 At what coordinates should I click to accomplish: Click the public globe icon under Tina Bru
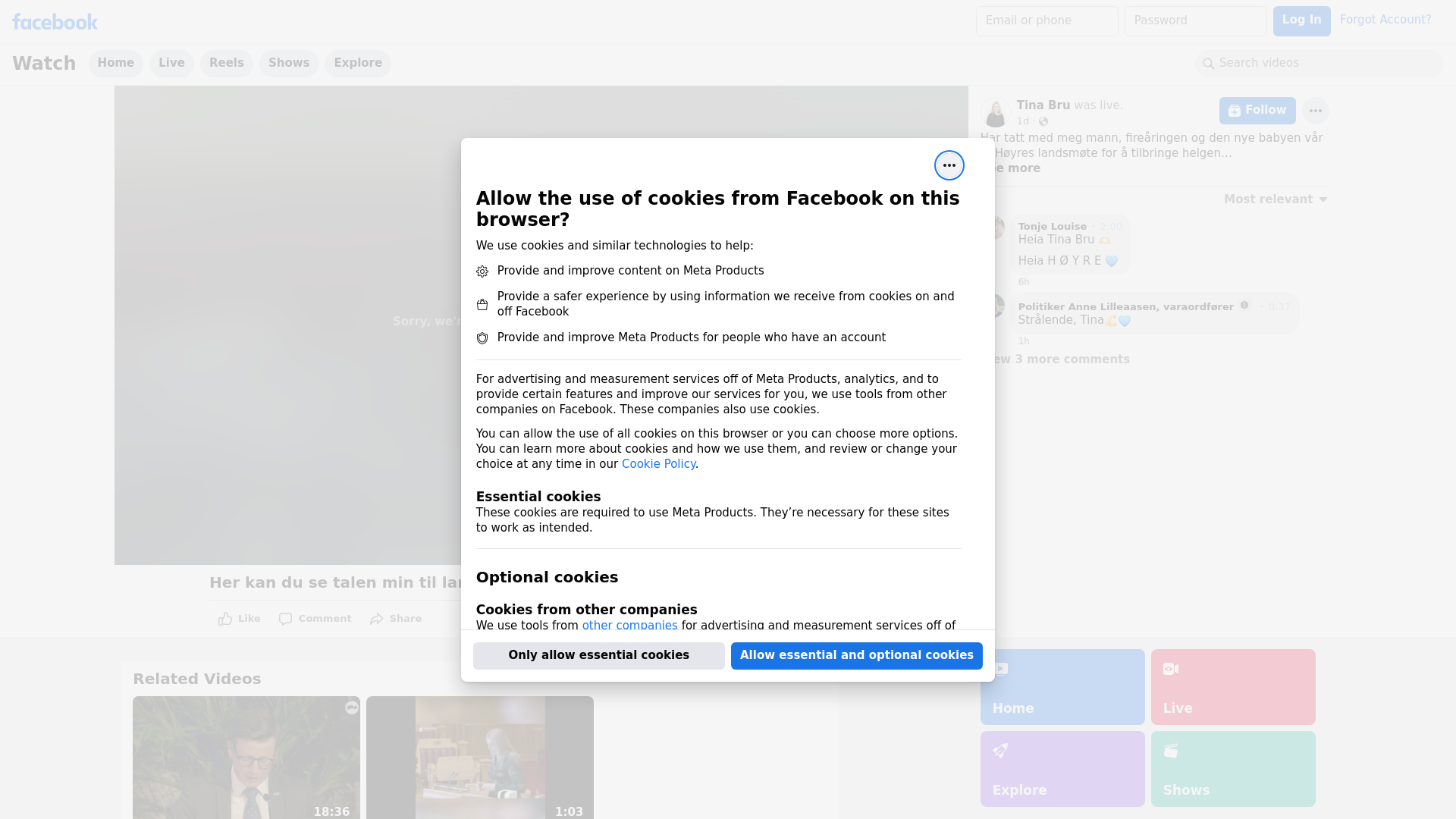click(x=1043, y=121)
